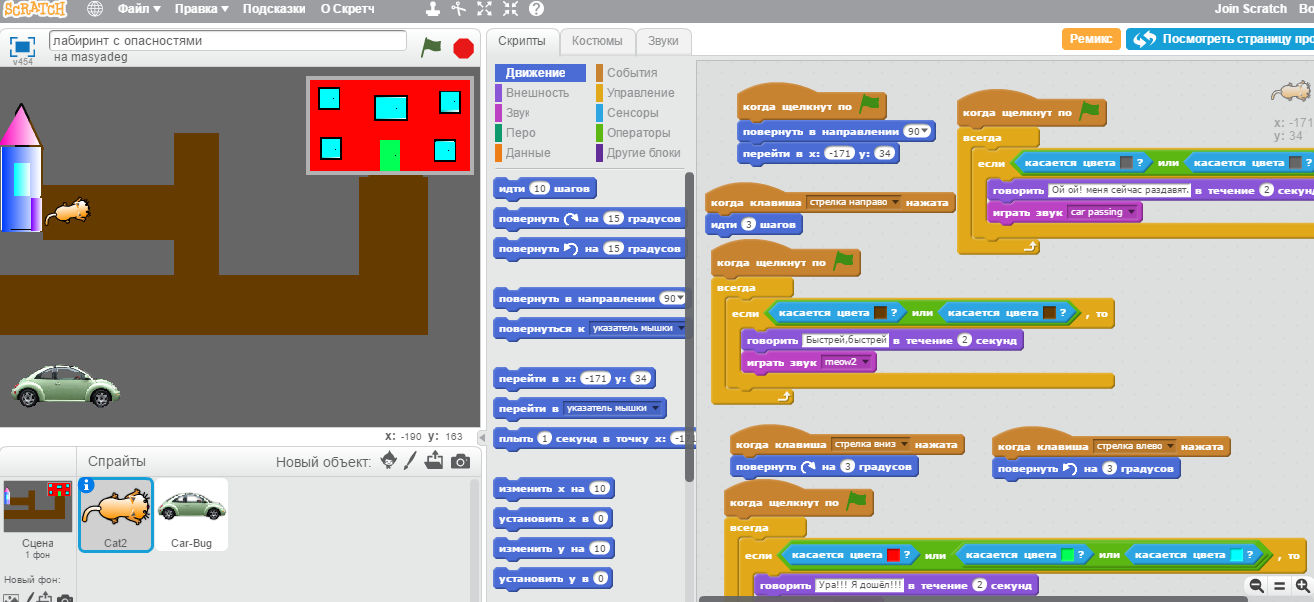Image resolution: width=1314 pixels, height=602 pixels.
Task: Paint a new sprite with the brush icon
Action: click(x=411, y=461)
